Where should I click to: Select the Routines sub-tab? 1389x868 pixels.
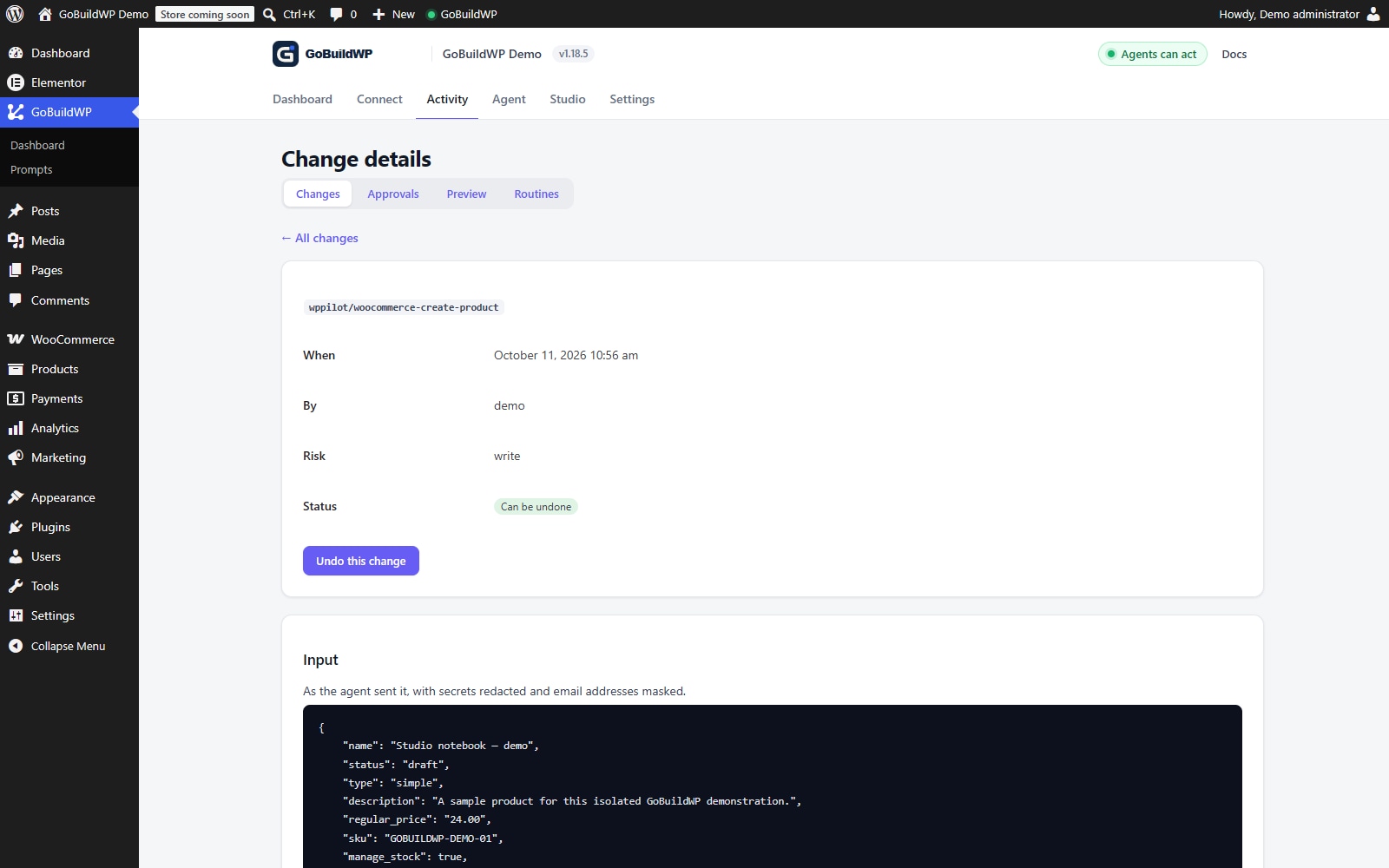click(x=537, y=194)
